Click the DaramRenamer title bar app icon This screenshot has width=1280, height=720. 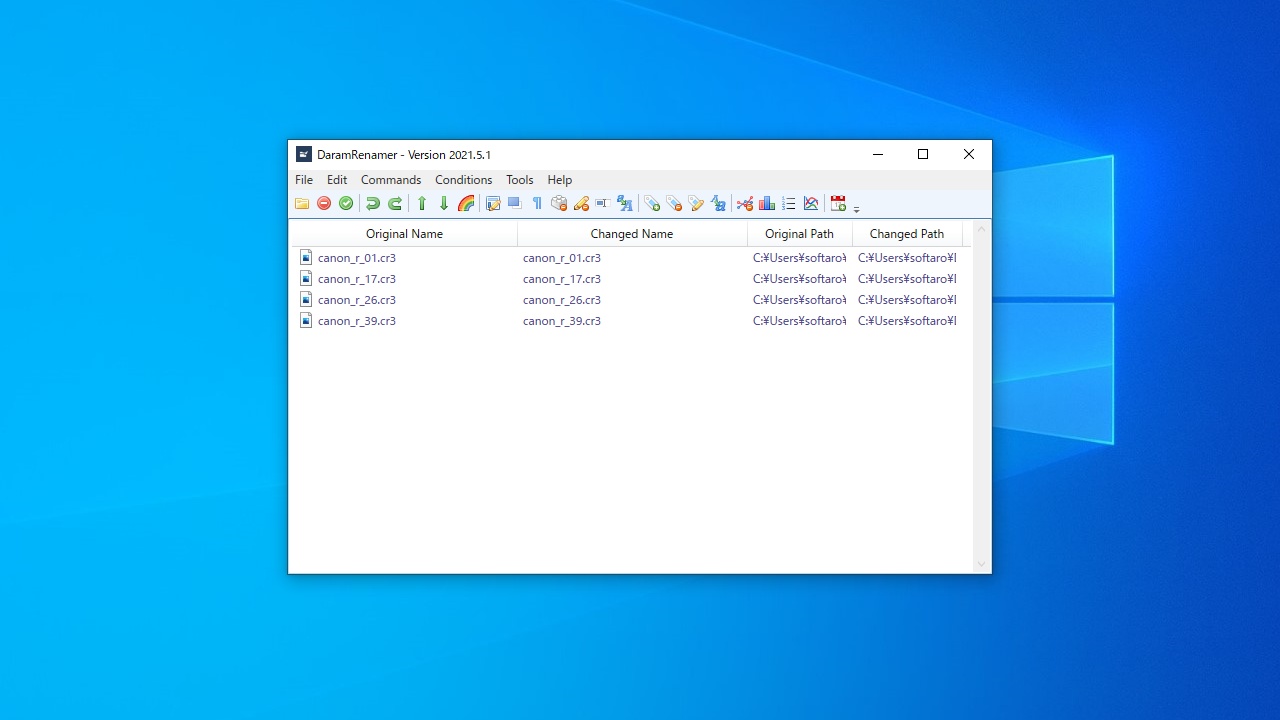point(304,154)
